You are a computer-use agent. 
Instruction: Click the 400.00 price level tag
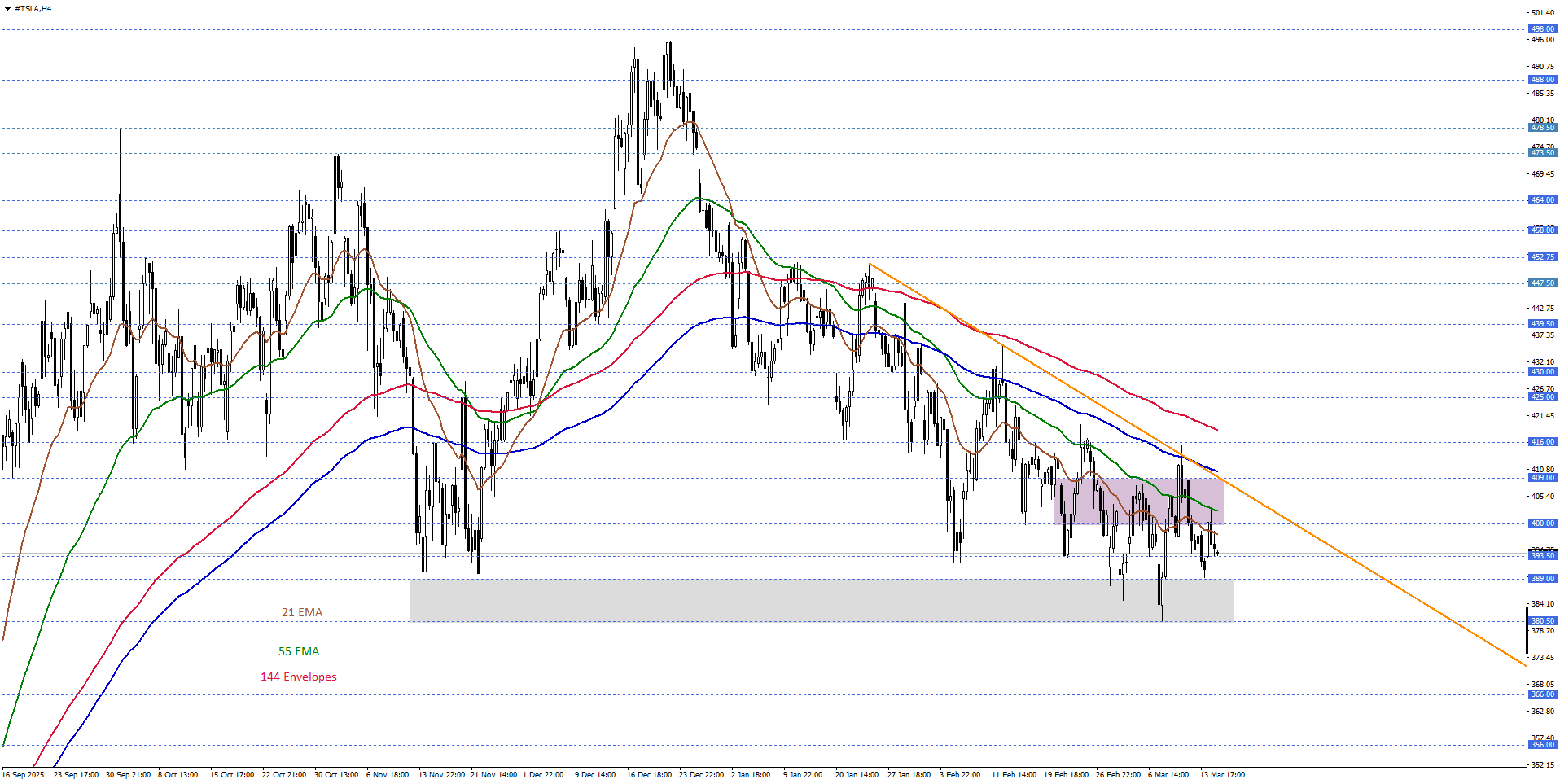[1542, 523]
